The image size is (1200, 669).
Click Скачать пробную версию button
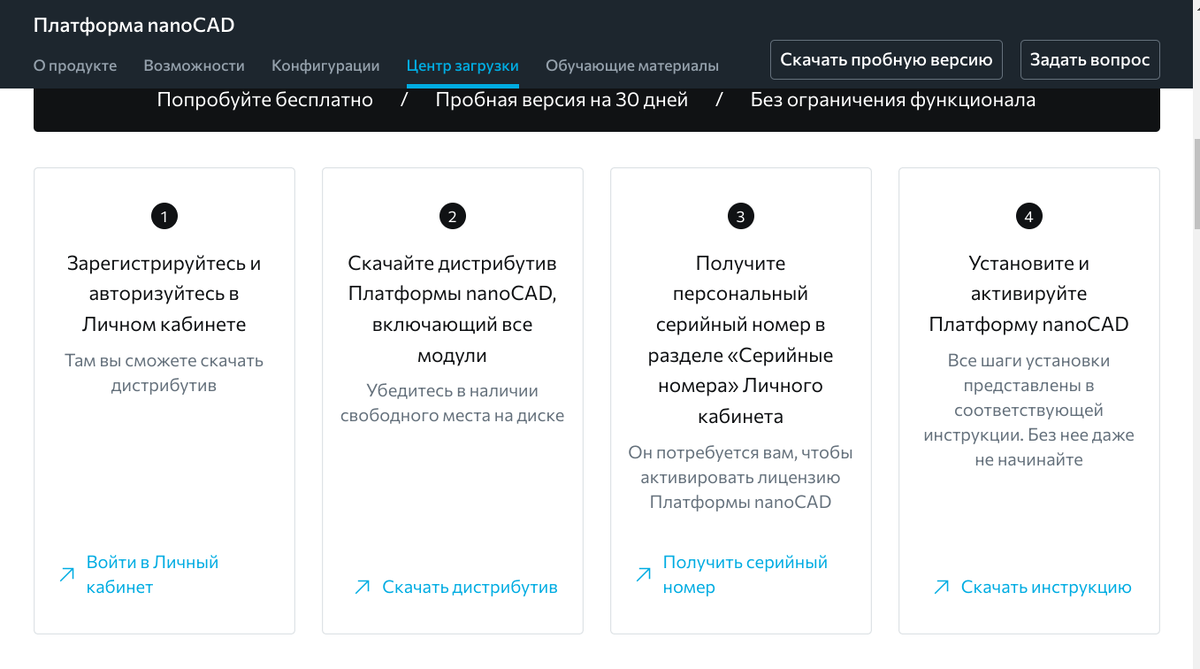886,60
